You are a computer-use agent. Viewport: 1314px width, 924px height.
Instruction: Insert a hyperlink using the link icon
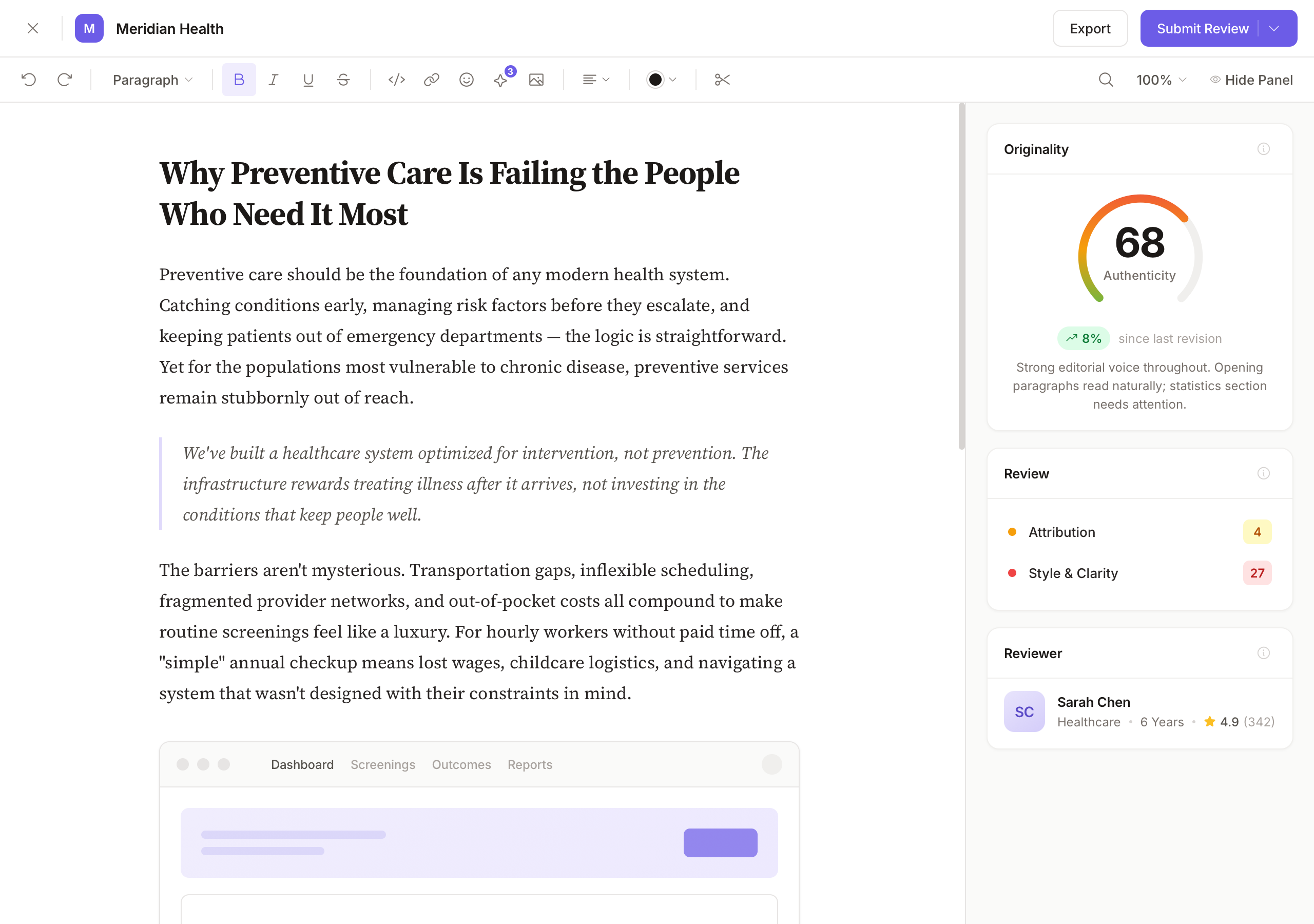click(x=432, y=80)
